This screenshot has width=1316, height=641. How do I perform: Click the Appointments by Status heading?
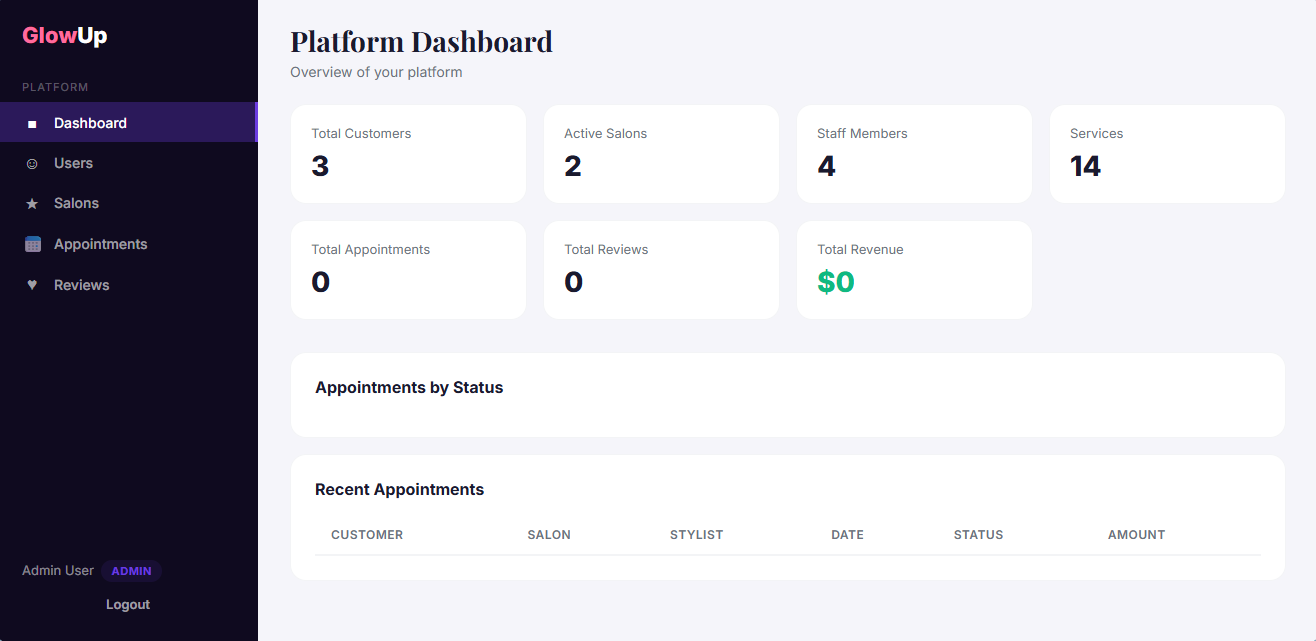(x=409, y=387)
